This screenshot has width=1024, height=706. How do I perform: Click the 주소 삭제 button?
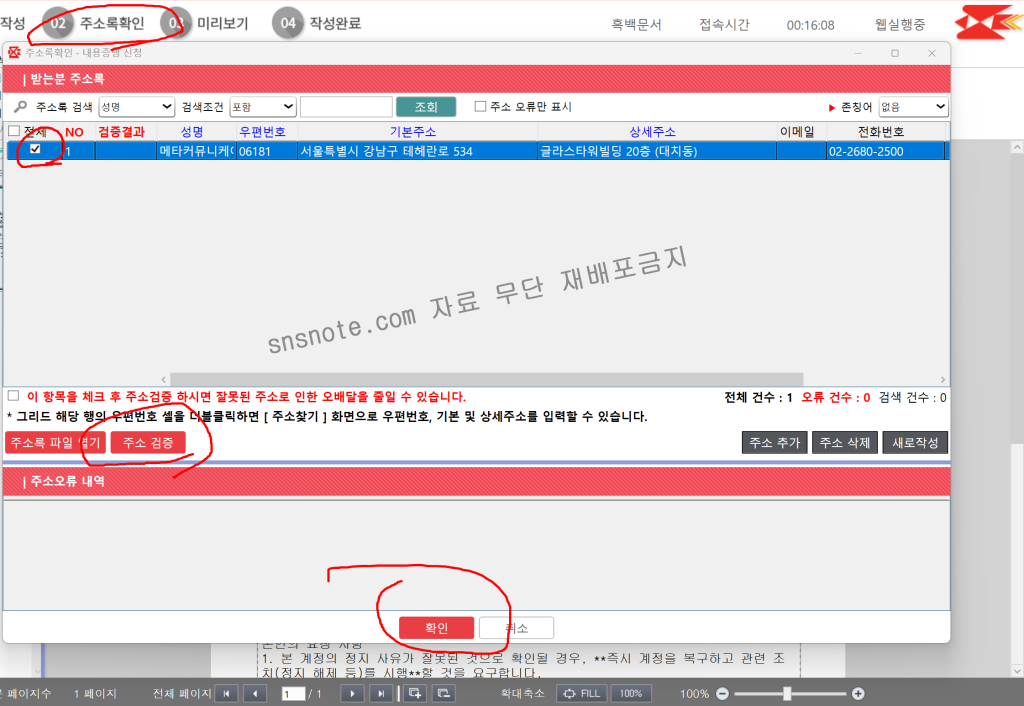pyautogui.click(x=845, y=442)
